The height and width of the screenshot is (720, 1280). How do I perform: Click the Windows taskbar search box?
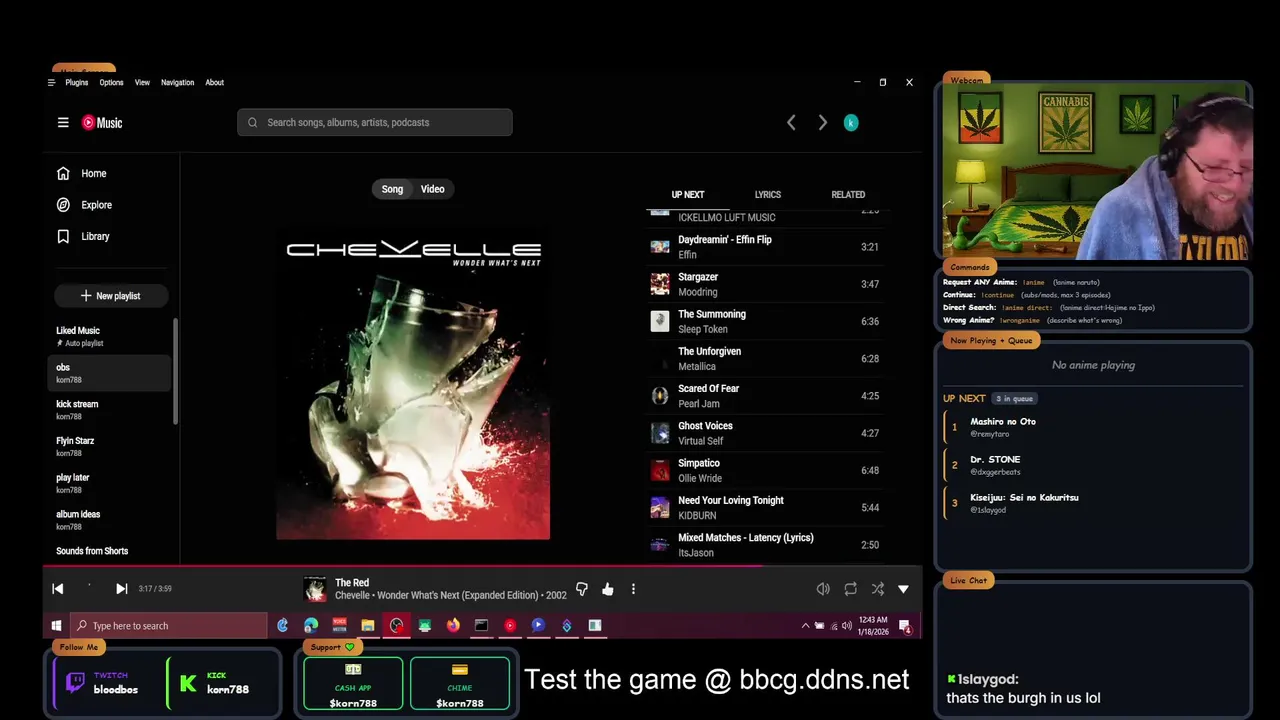click(168, 626)
